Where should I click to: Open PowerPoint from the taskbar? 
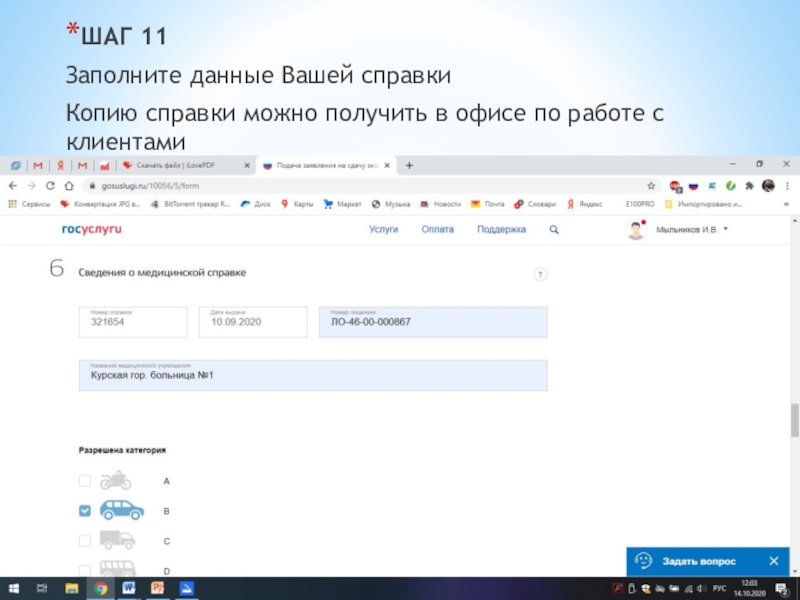(x=157, y=588)
